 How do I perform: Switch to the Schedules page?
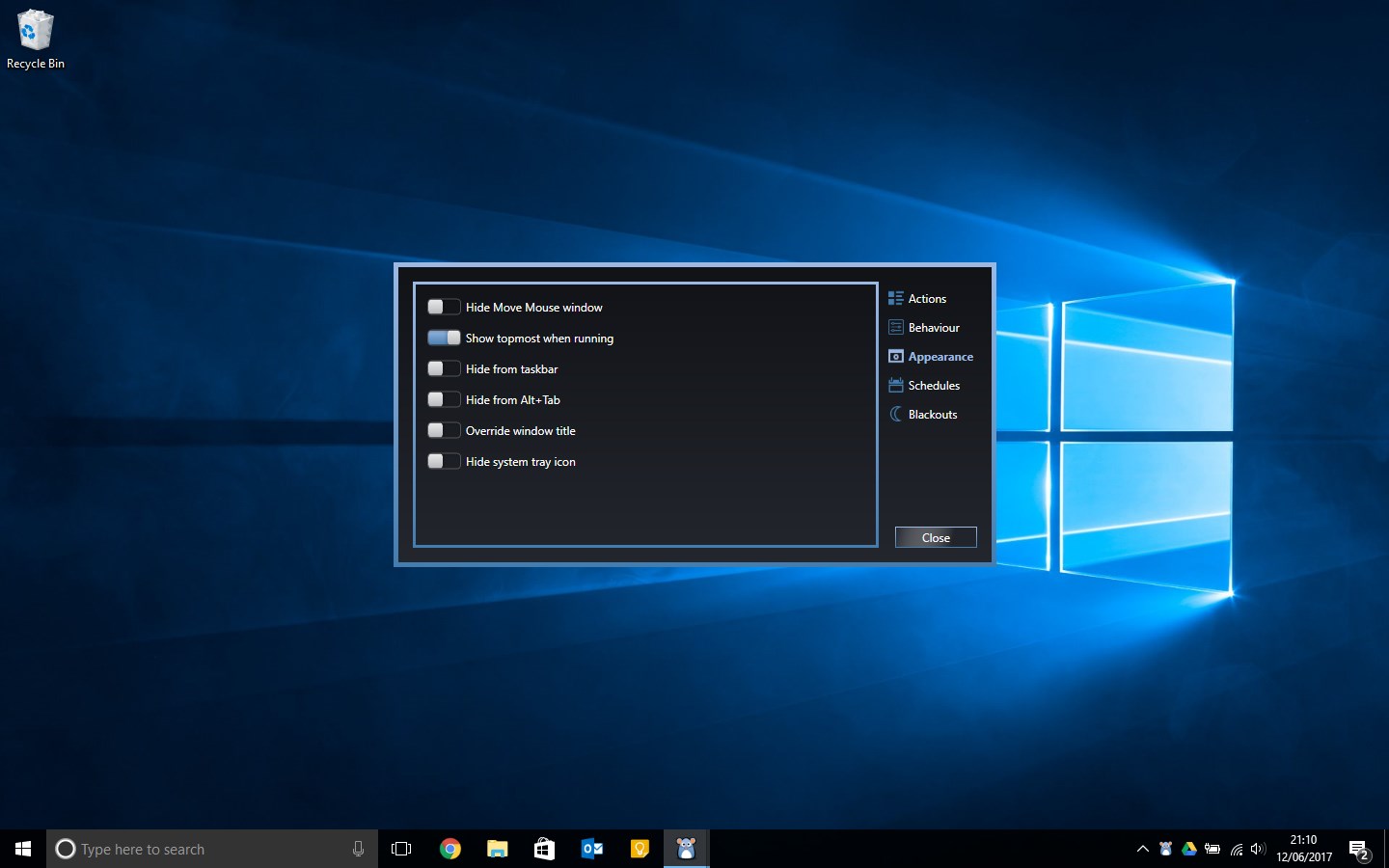[x=932, y=385]
